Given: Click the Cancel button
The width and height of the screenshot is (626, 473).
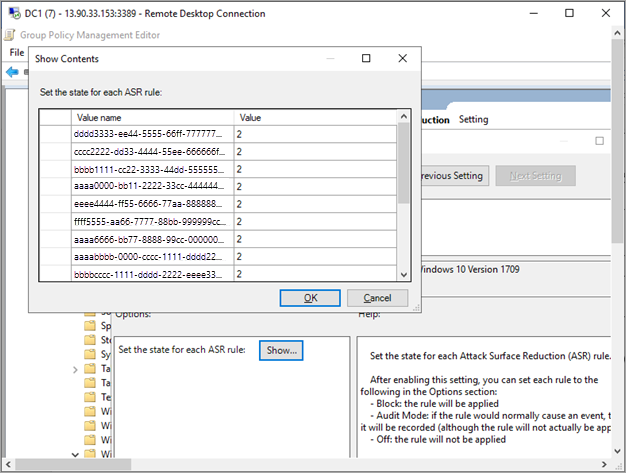Looking at the screenshot, I should 377,298.
